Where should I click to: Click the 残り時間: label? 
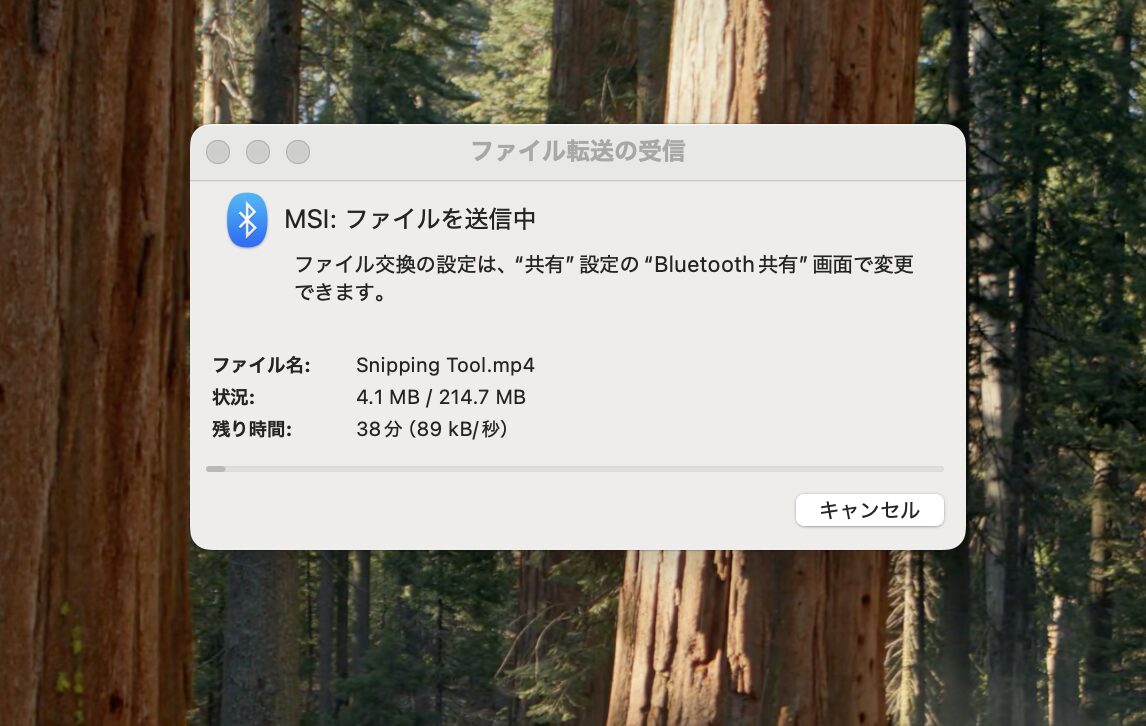point(251,429)
